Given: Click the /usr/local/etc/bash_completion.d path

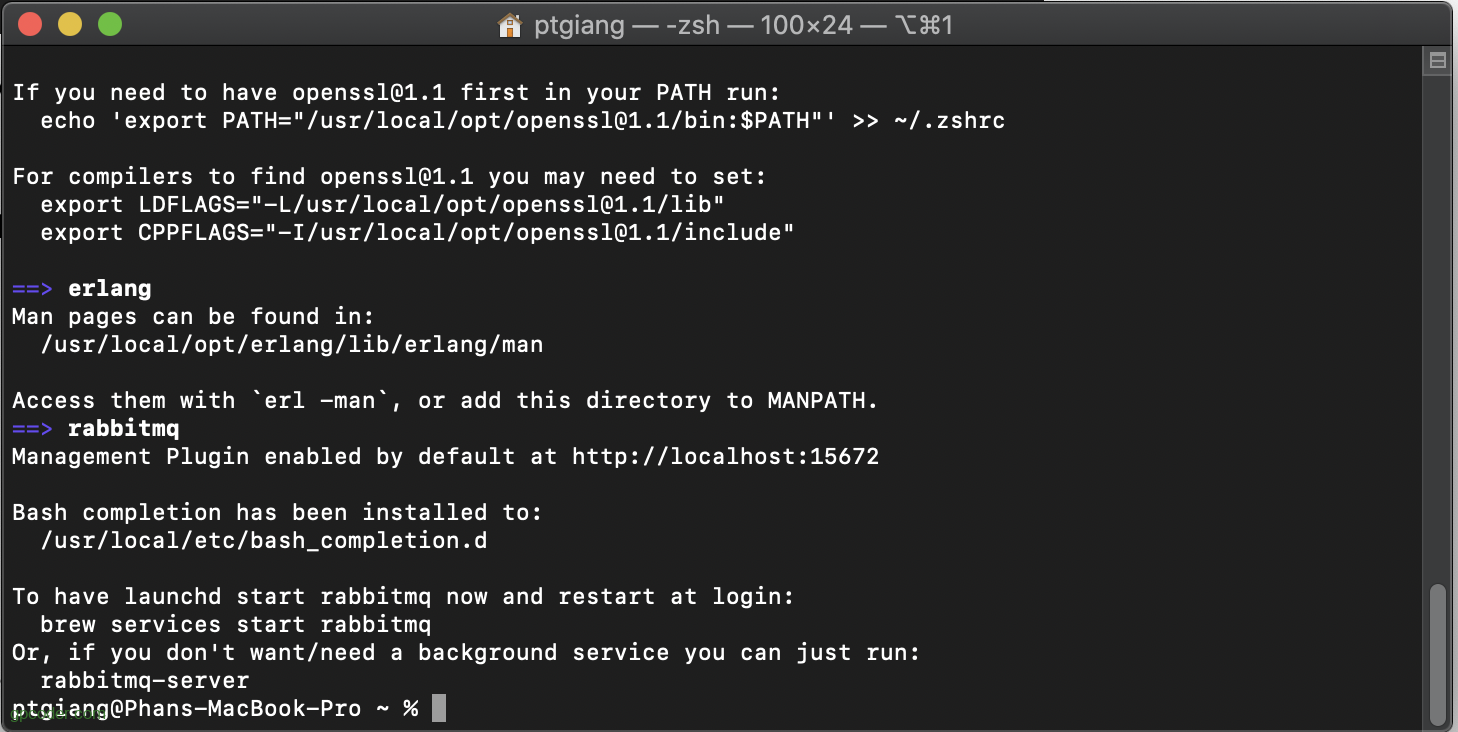Looking at the screenshot, I should 264,541.
